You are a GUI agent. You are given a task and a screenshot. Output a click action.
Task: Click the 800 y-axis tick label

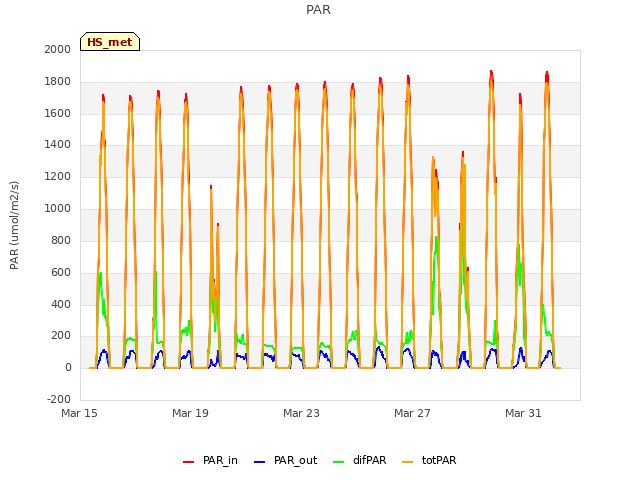click(x=61, y=240)
